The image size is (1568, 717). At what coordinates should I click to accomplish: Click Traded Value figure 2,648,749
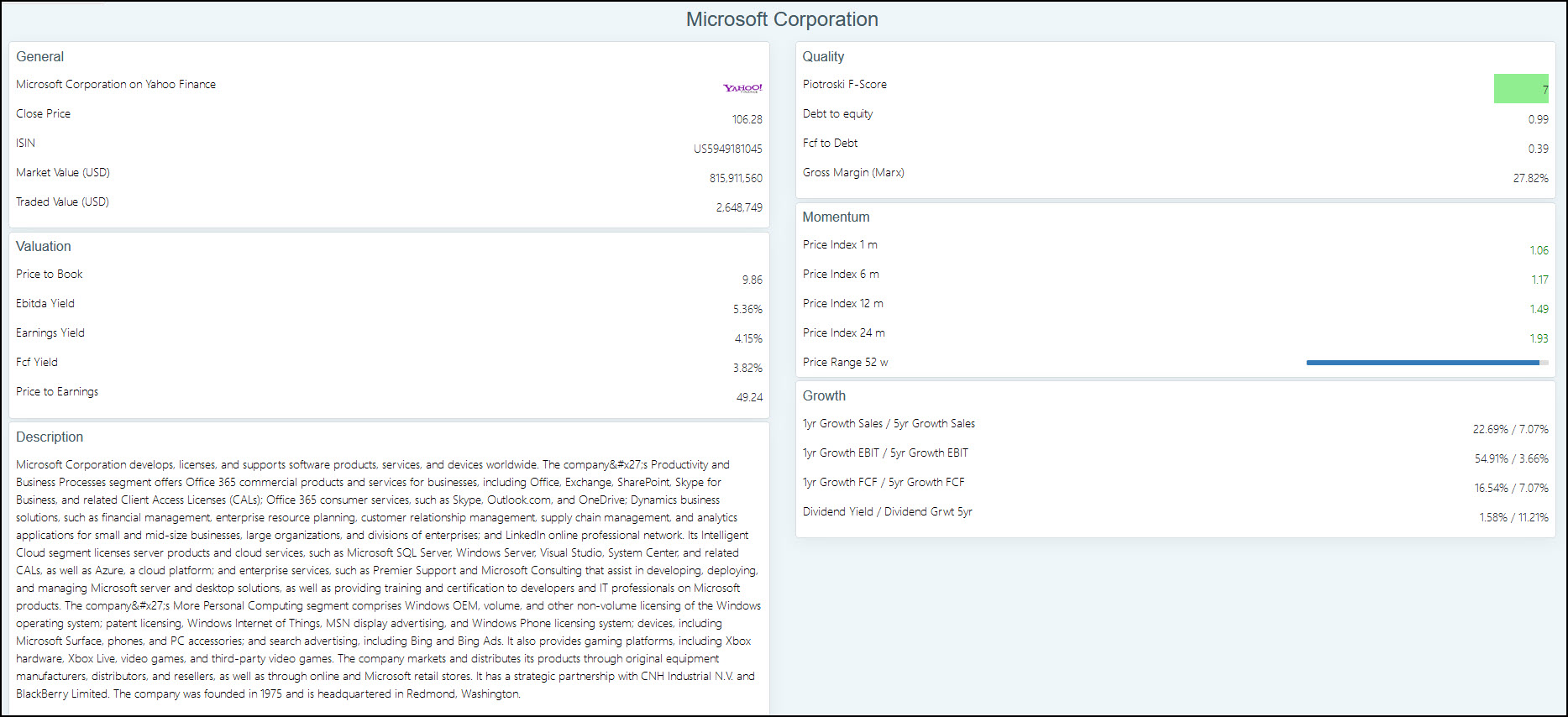tap(739, 207)
